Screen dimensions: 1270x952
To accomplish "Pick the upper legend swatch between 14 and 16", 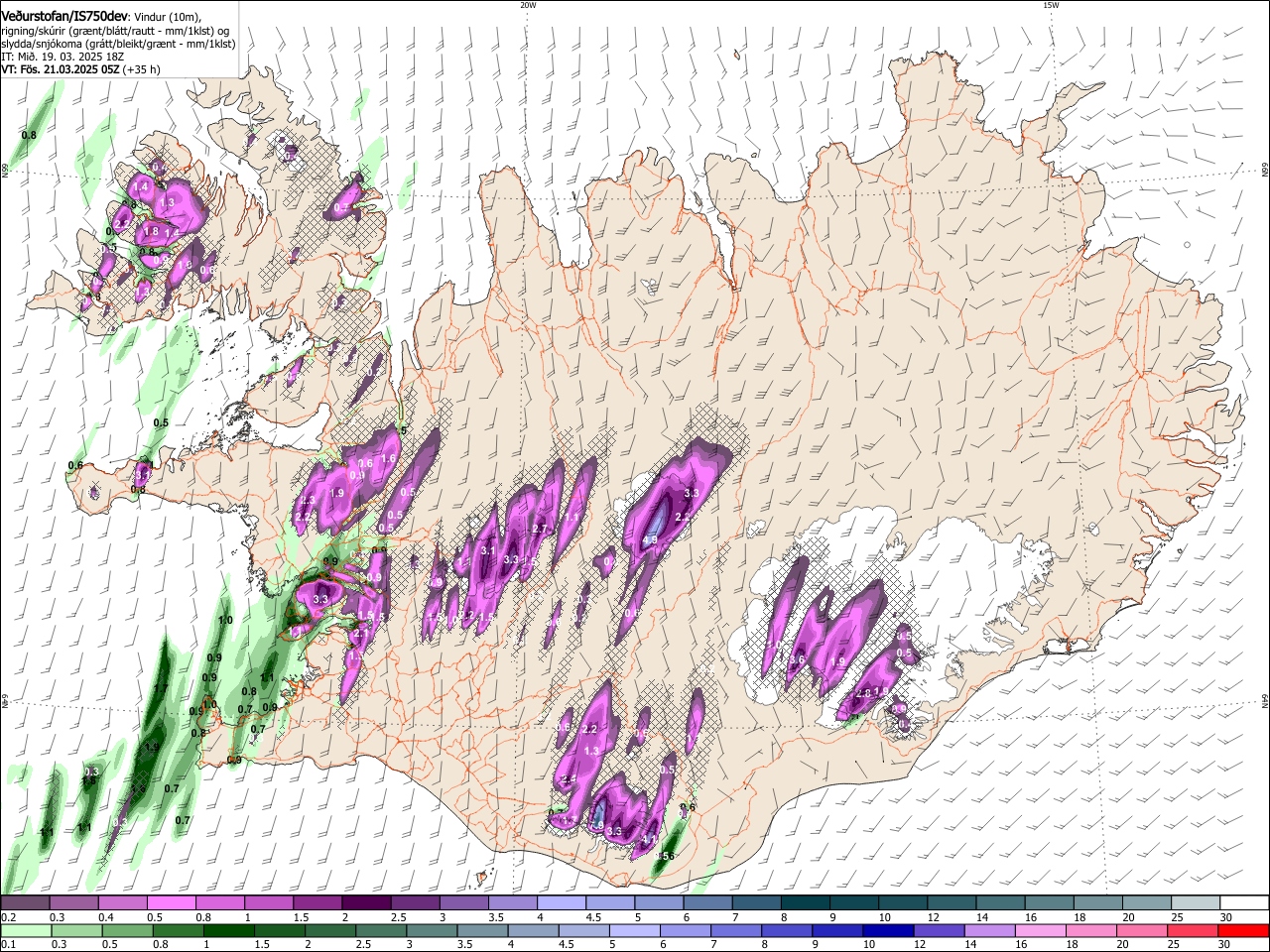I will click(x=1001, y=903).
